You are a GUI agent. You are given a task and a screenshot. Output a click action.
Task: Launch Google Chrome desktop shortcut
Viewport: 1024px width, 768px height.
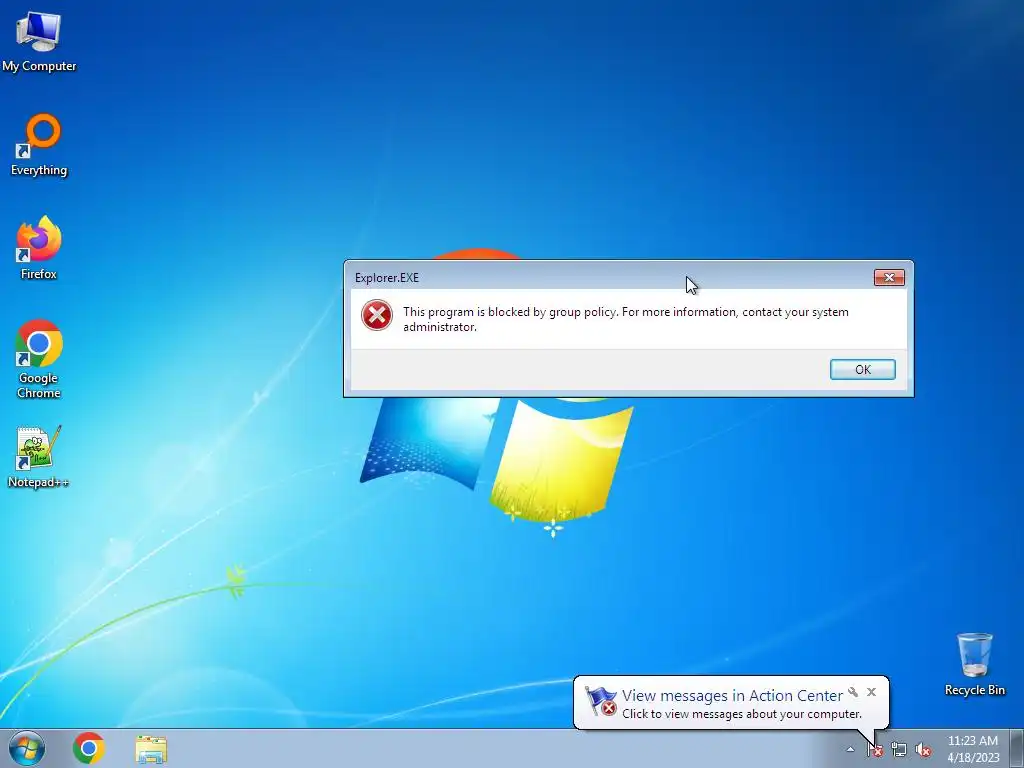click(39, 359)
